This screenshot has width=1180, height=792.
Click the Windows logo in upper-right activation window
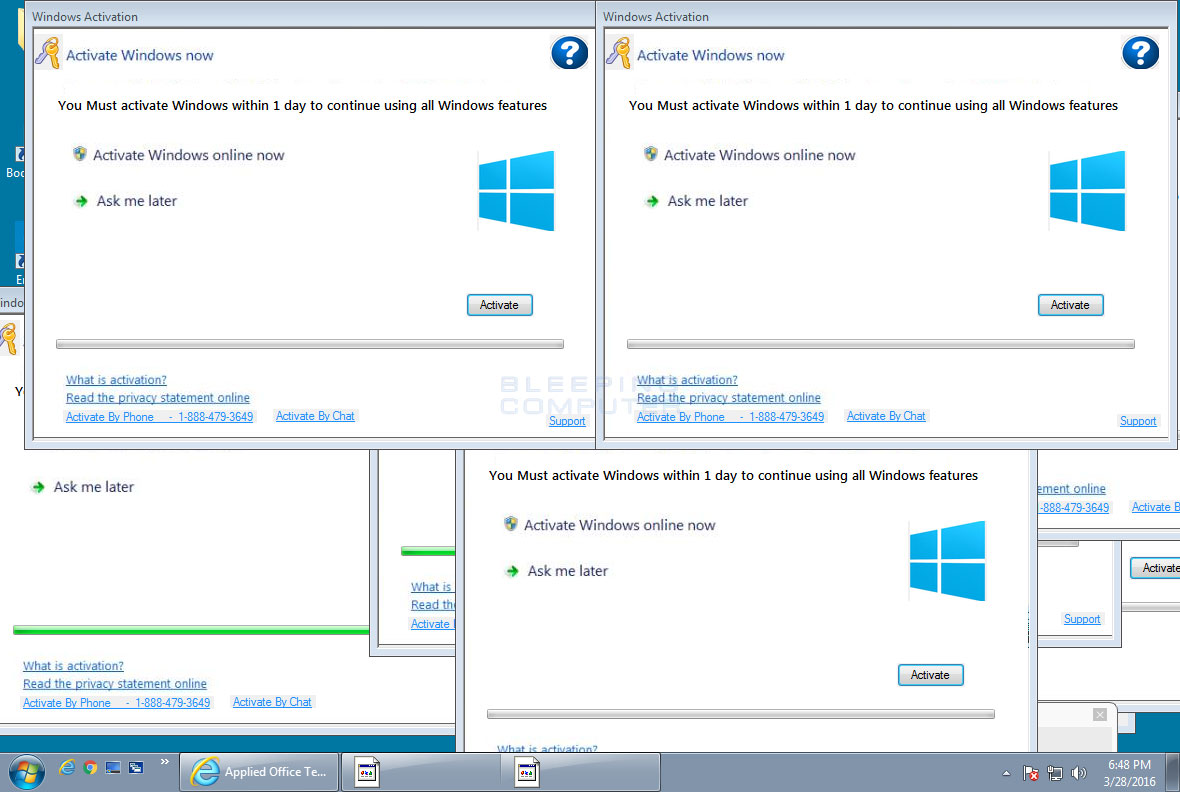click(1087, 190)
